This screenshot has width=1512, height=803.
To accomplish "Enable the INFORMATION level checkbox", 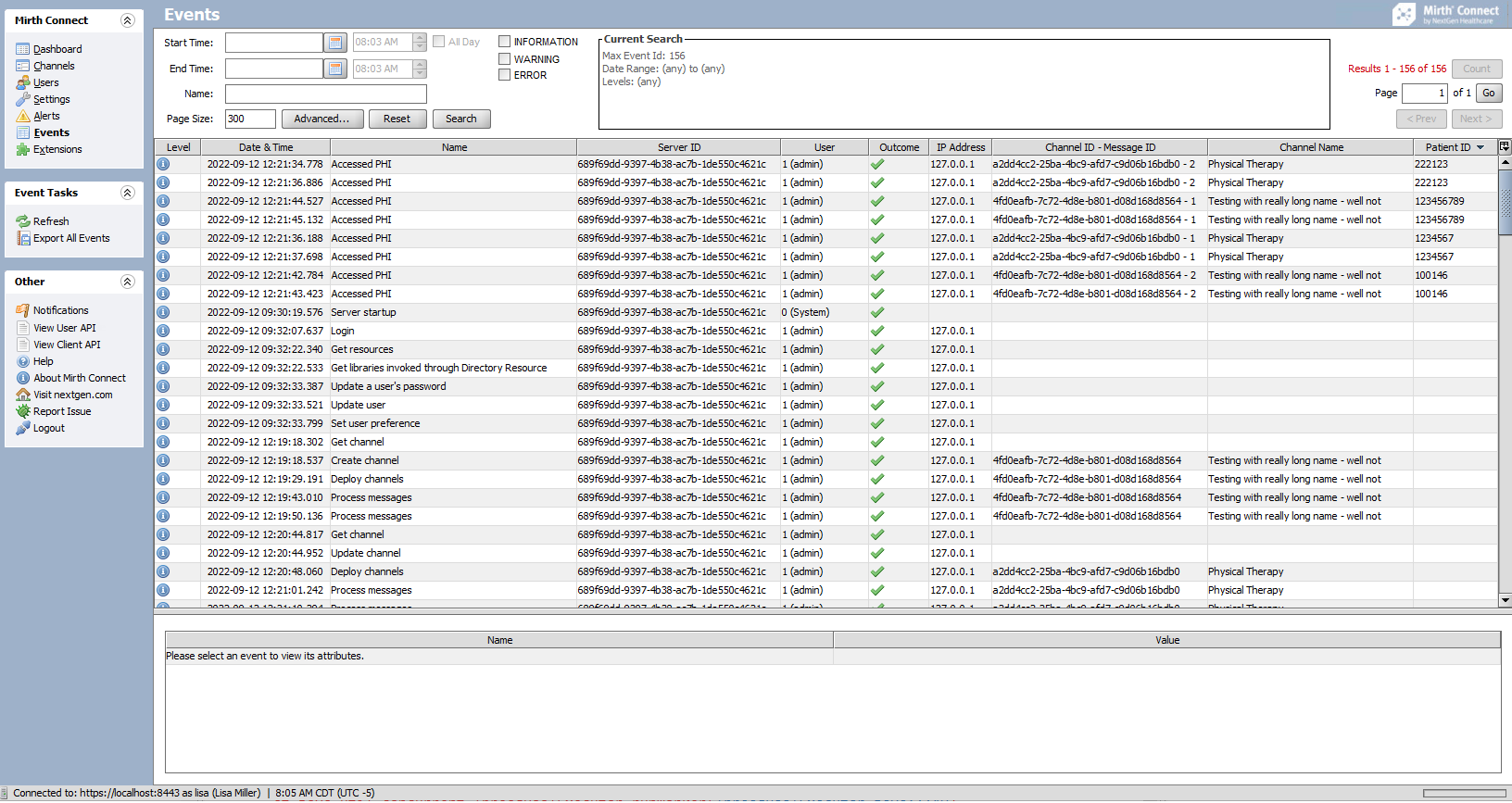I will [x=505, y=42].
